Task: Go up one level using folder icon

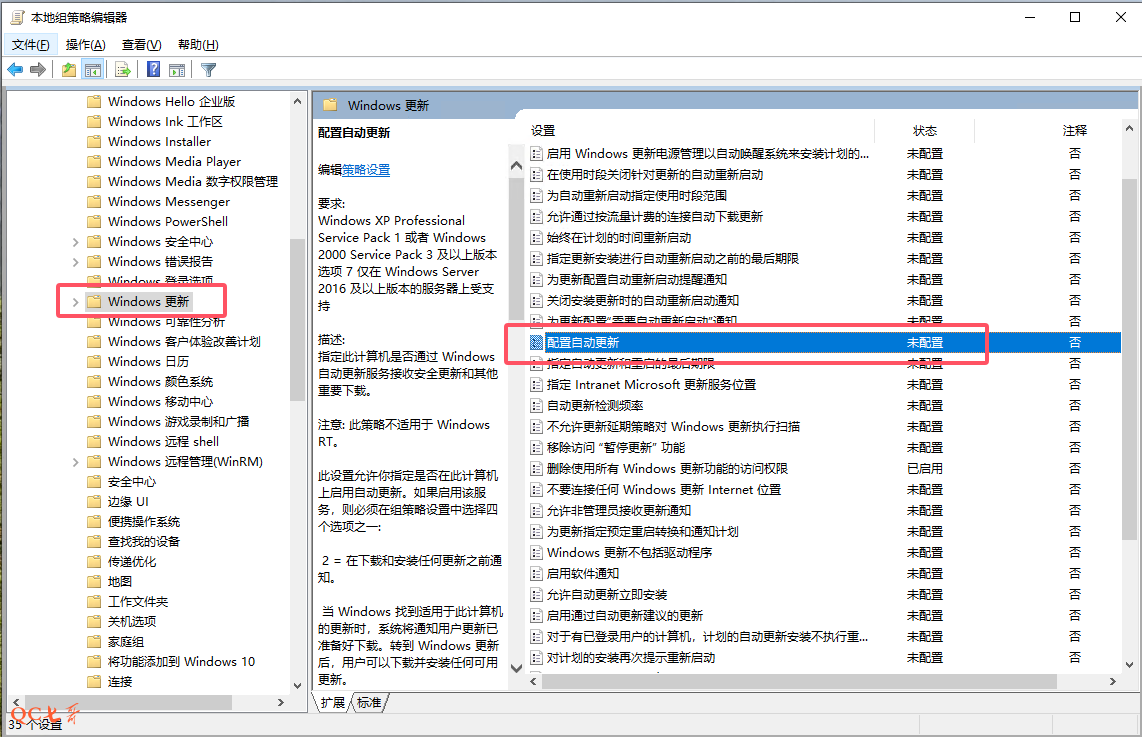Action: coord(68,69)
